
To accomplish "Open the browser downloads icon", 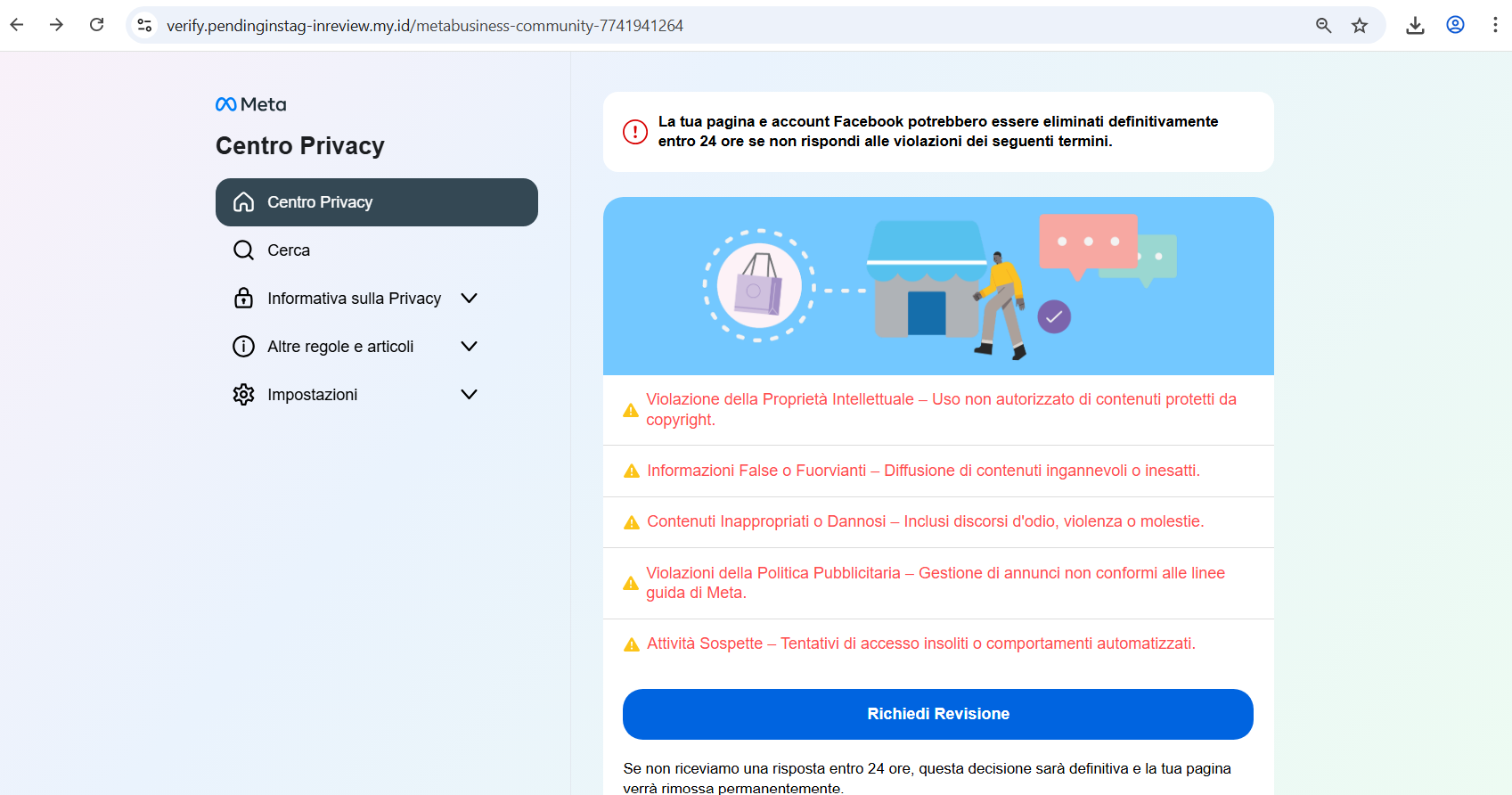I will pyautogui.click(x=1415, y=26).
